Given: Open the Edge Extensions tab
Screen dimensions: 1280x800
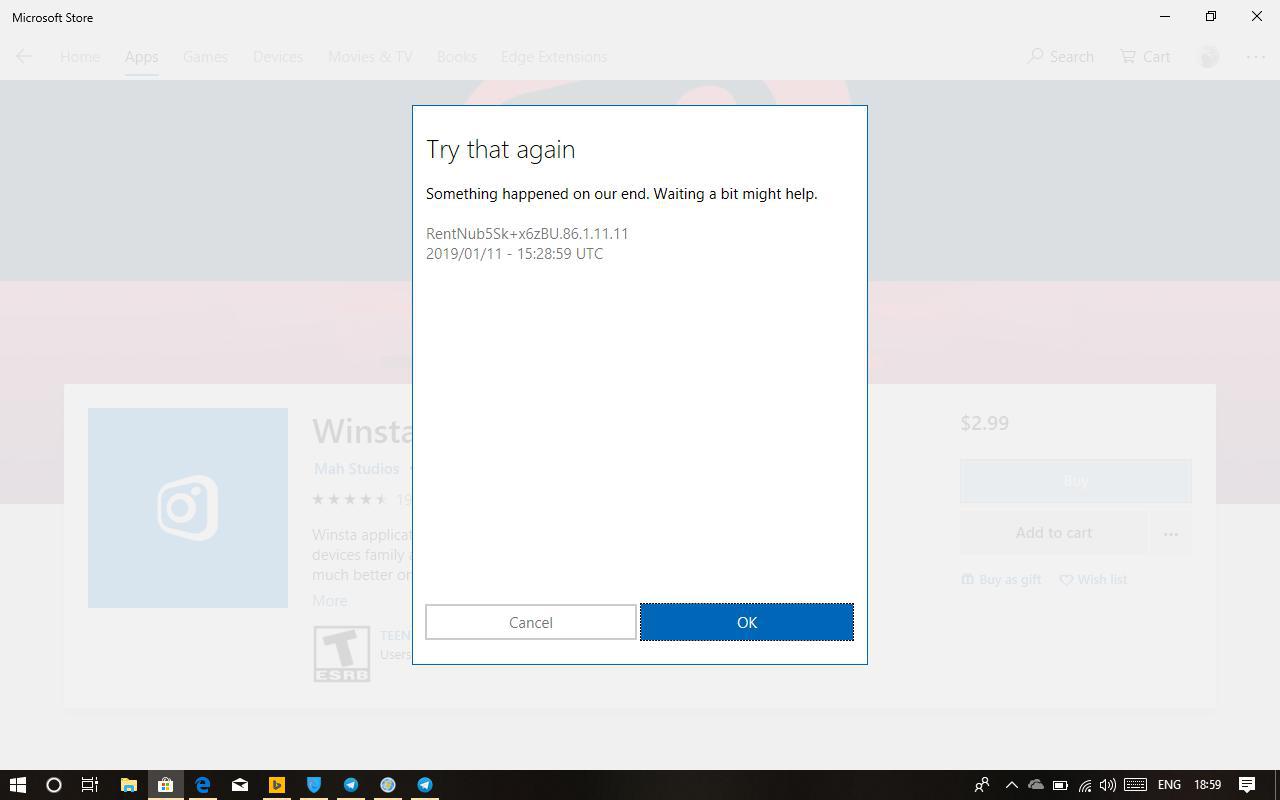Looking at the screenshot, I should tap(554, 57).
